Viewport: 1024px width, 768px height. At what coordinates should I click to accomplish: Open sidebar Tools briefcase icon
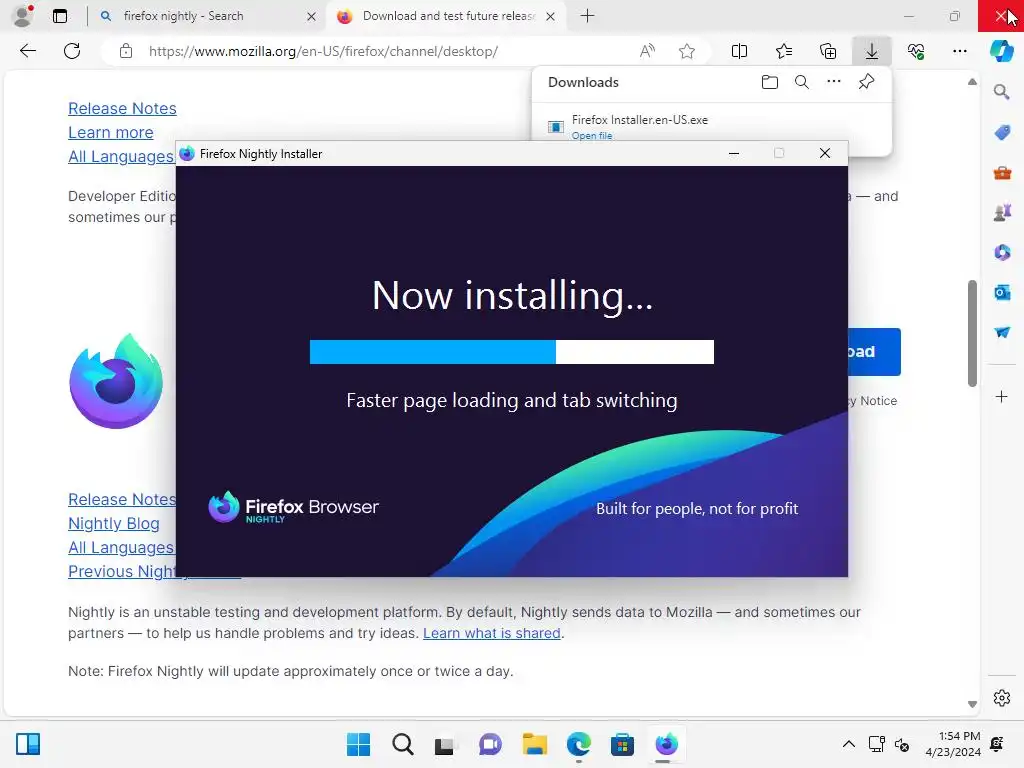pos(1002,173)
